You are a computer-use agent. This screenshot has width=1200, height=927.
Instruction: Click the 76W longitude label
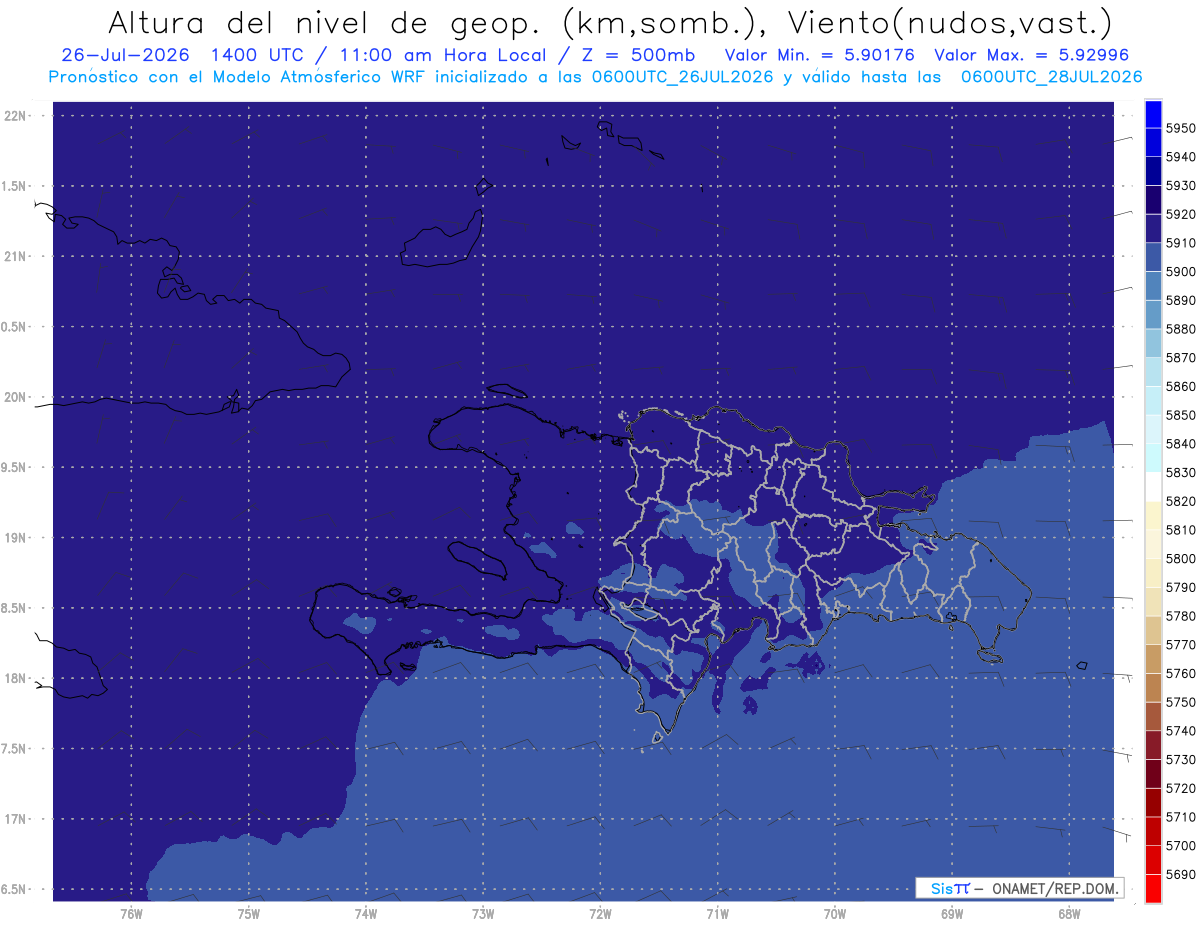[131, 913]
